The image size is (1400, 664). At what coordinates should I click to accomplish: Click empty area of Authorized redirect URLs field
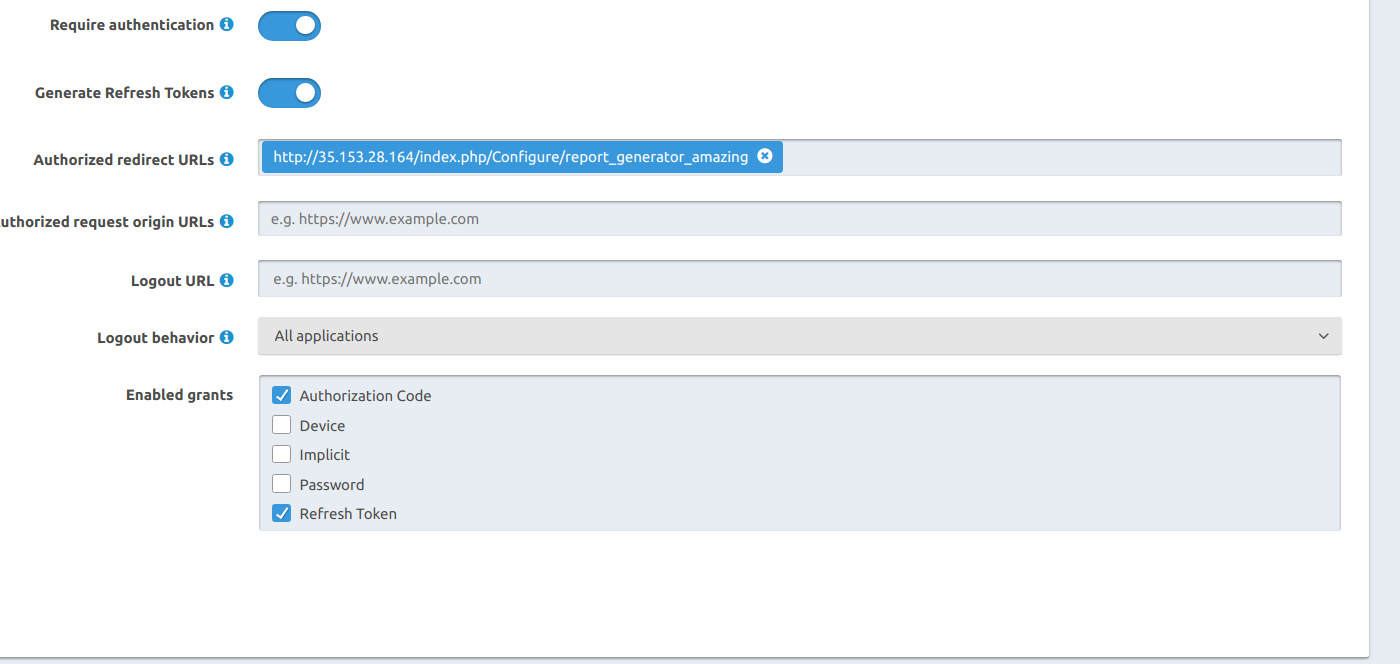coord(1060,157)
